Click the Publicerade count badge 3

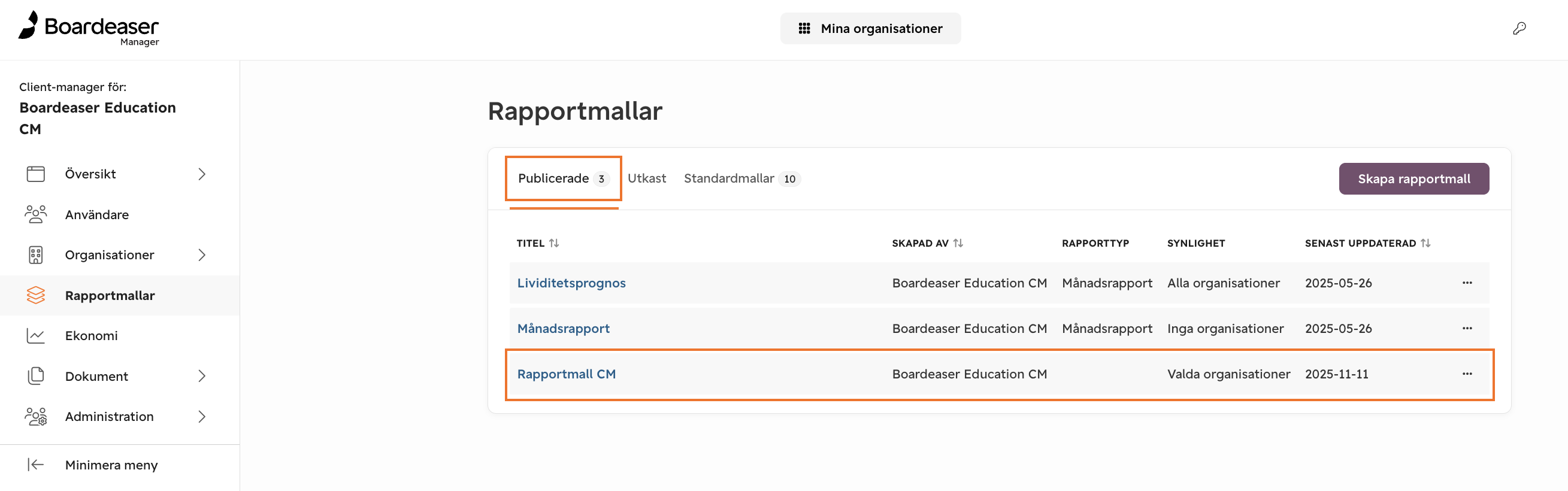[x=601, y=179]
